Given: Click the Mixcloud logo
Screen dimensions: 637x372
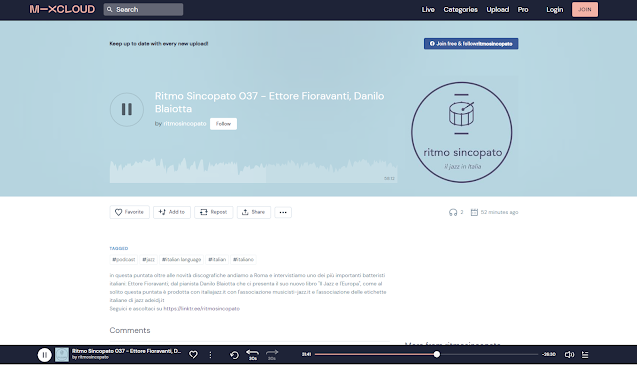Looking at the screenshot, I should tap(62, 9).
